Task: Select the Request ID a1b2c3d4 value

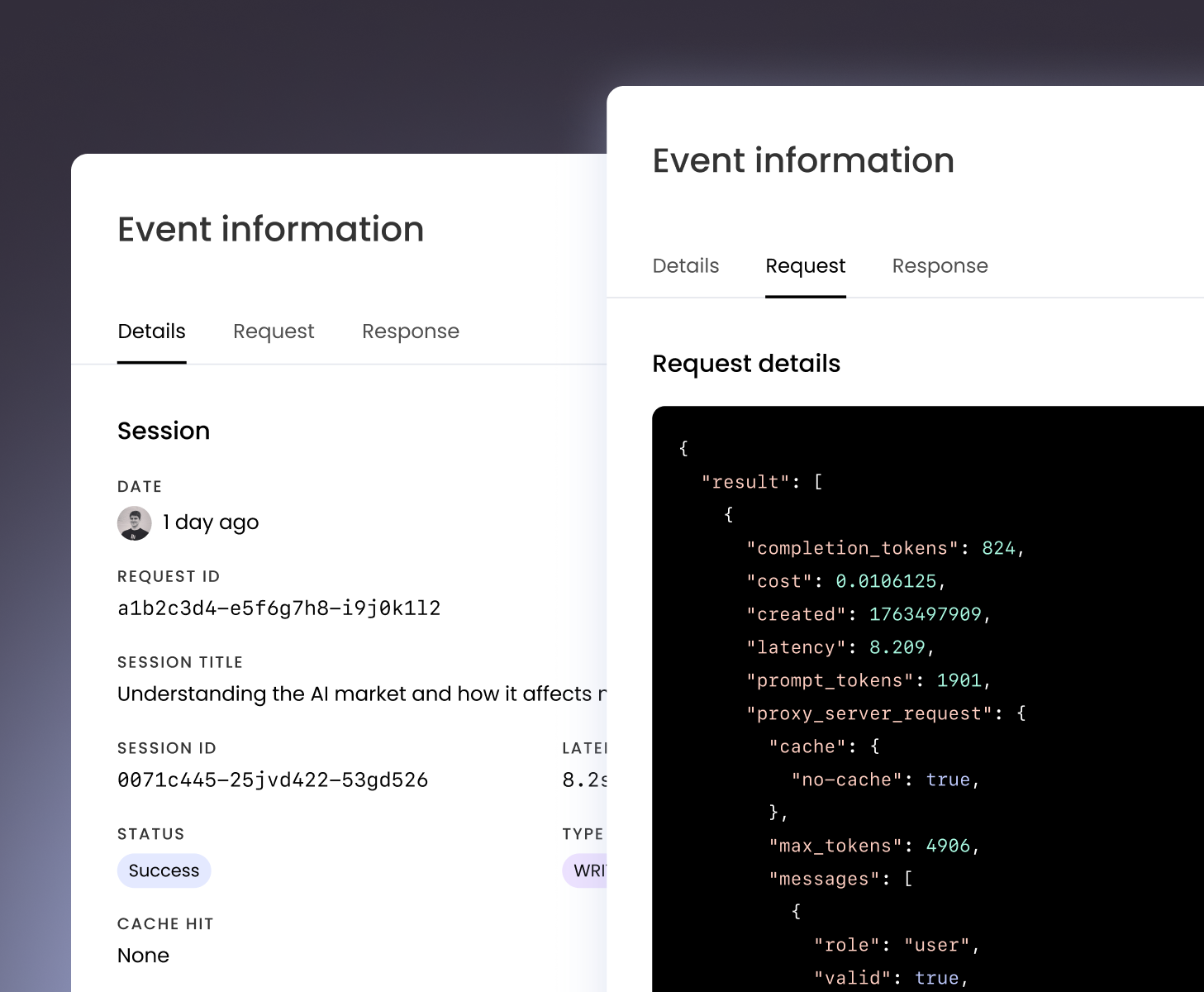Action: click(x=279, y=608)
